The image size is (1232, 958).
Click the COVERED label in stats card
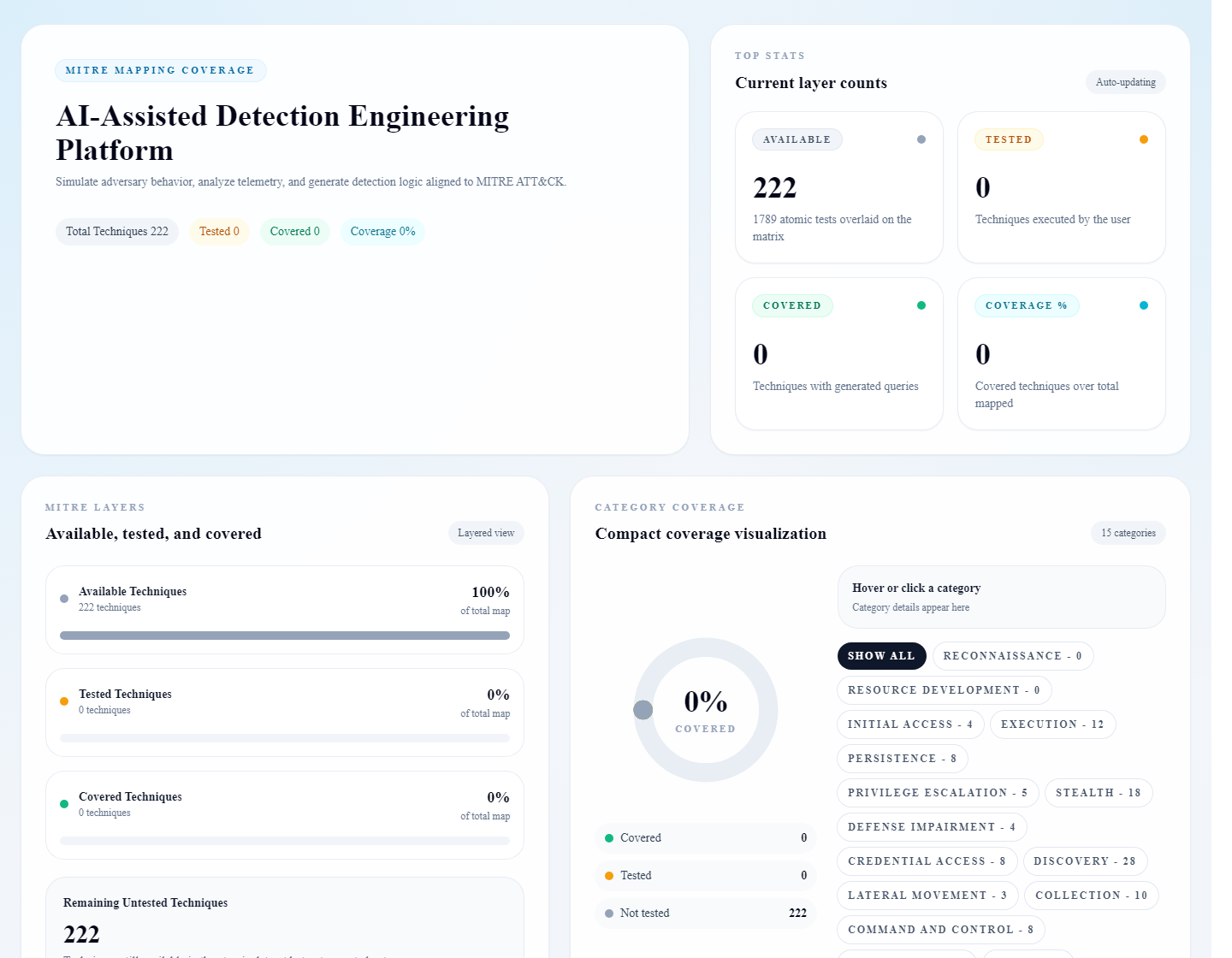(792, 305)
